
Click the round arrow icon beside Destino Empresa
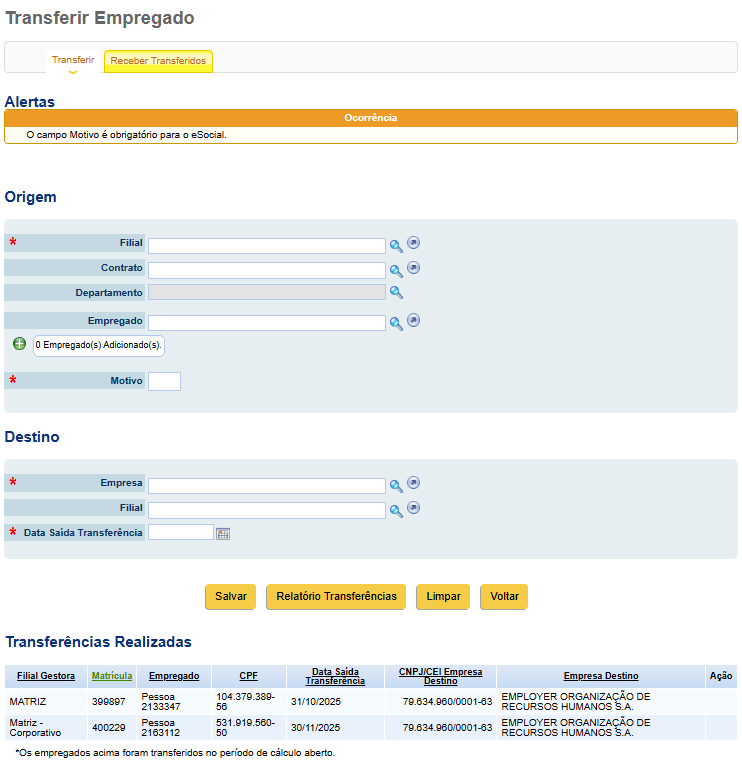(413, 483)
